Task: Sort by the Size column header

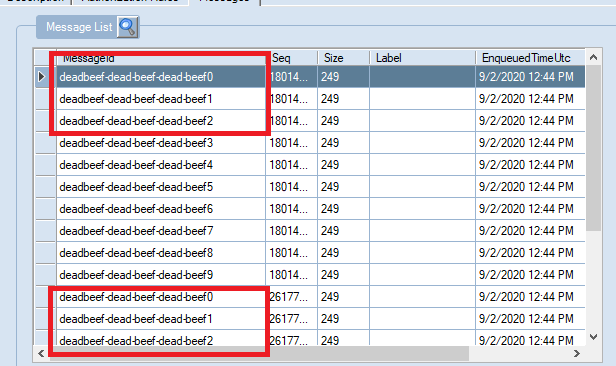Action: 343,58
